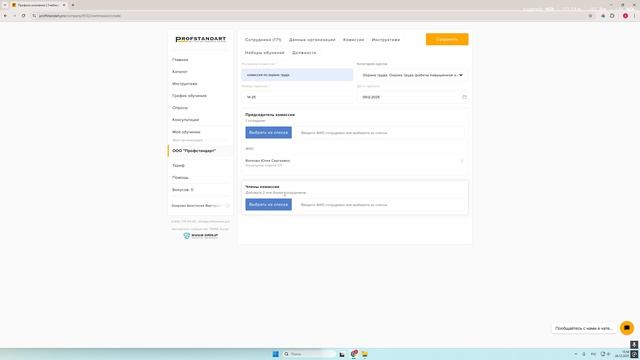Image resolution: width=640 pixels, height=360 pixels.
Task: Show hidden system tray icons chevron
Action: 576,354
